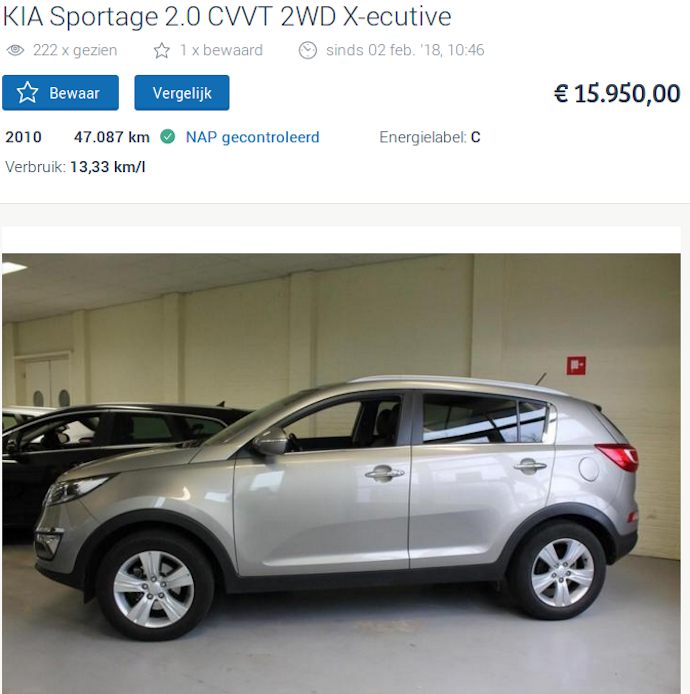This screenshot has height=694, width=690.
Task: Click the 47.087 km mileage value
Action: tap(112, 137)
